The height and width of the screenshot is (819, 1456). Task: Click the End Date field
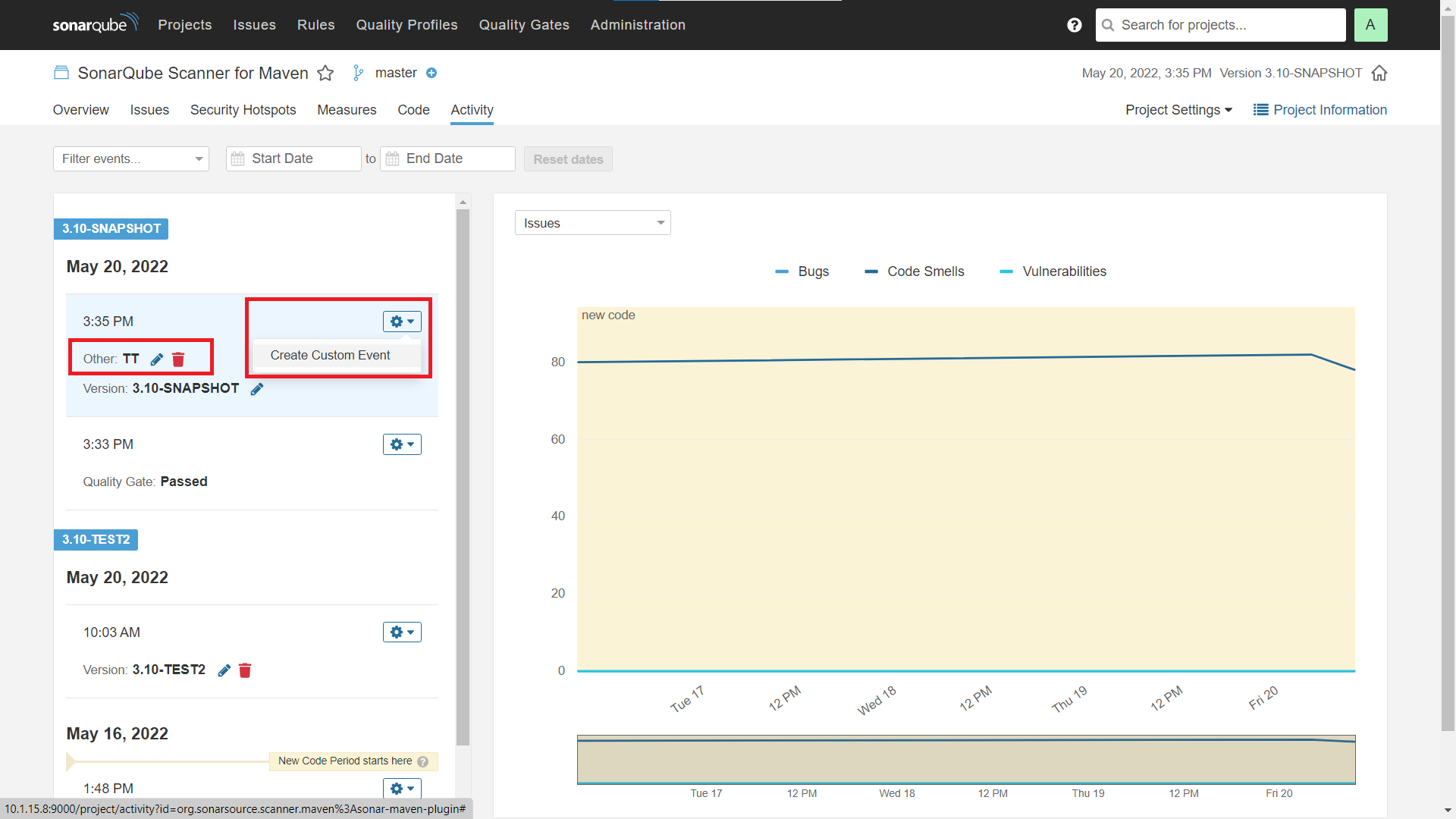[448, 158]
